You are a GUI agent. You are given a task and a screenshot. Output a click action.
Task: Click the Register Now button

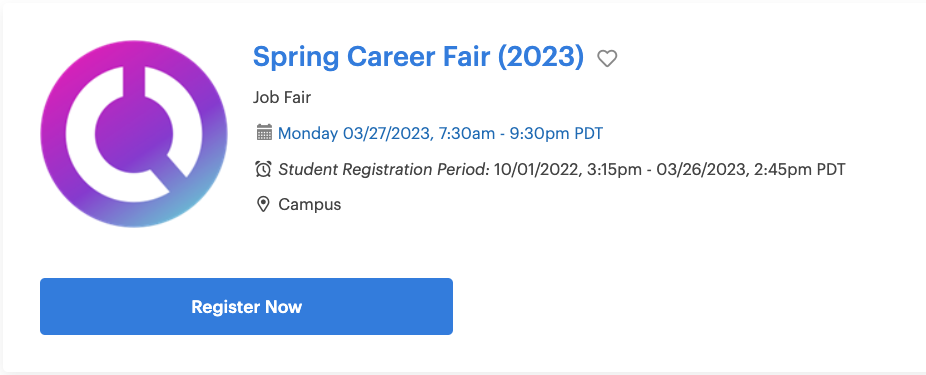[246, 306]
